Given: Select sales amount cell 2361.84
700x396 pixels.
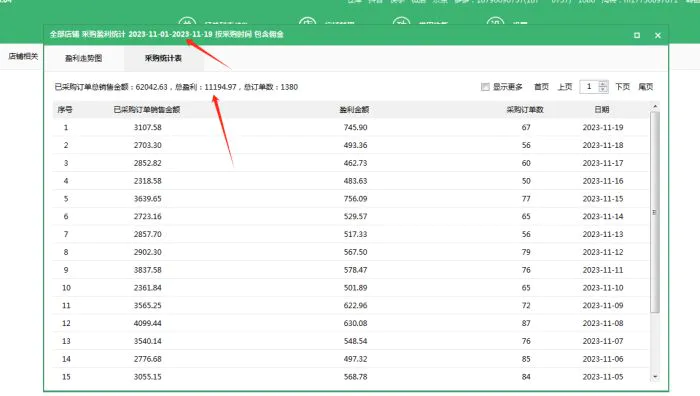Looking at the screenshot, I should pyautogui.click(x=147, y=288).
